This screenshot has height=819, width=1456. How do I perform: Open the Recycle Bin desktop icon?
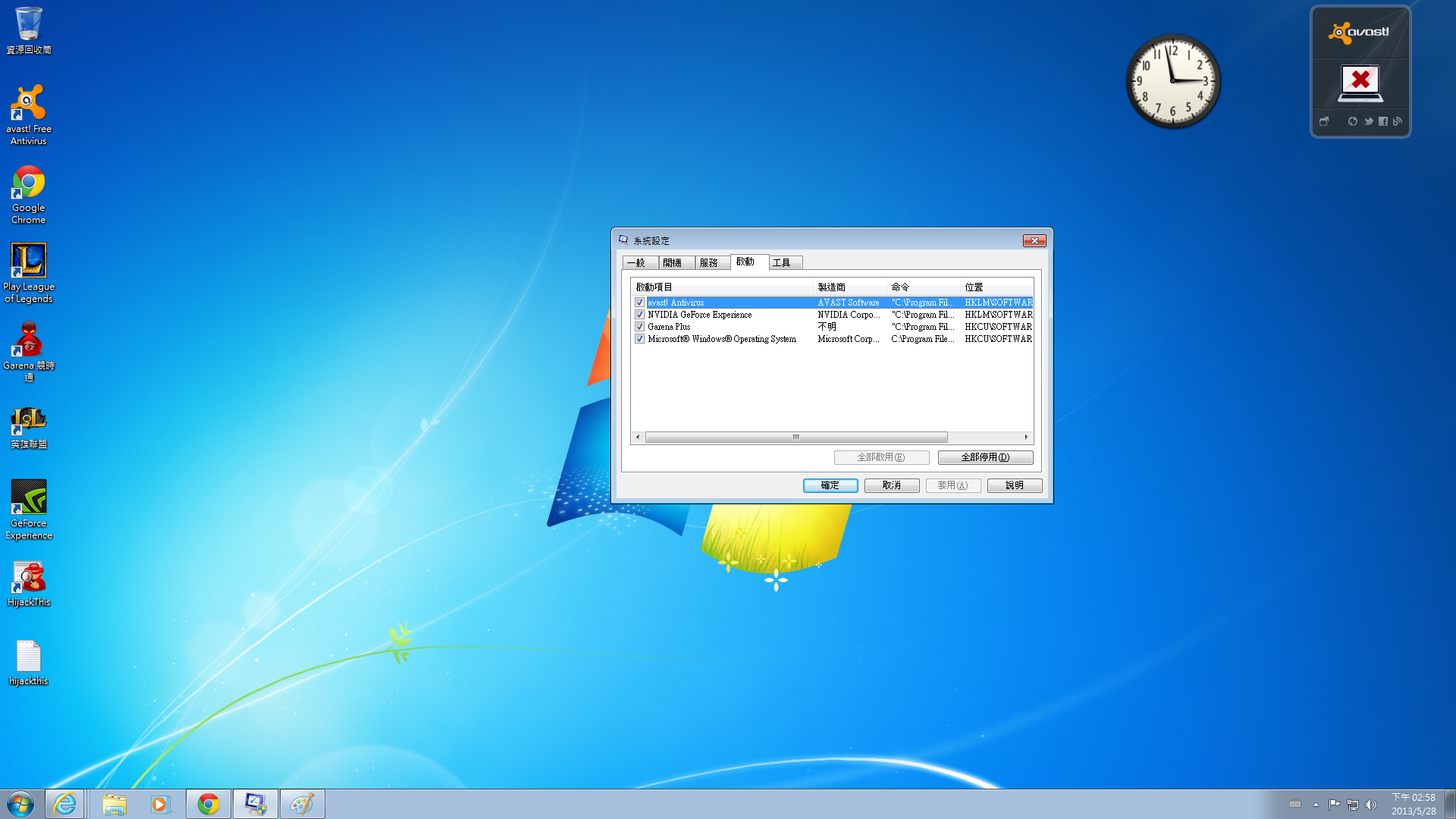[x=29, y=30]
